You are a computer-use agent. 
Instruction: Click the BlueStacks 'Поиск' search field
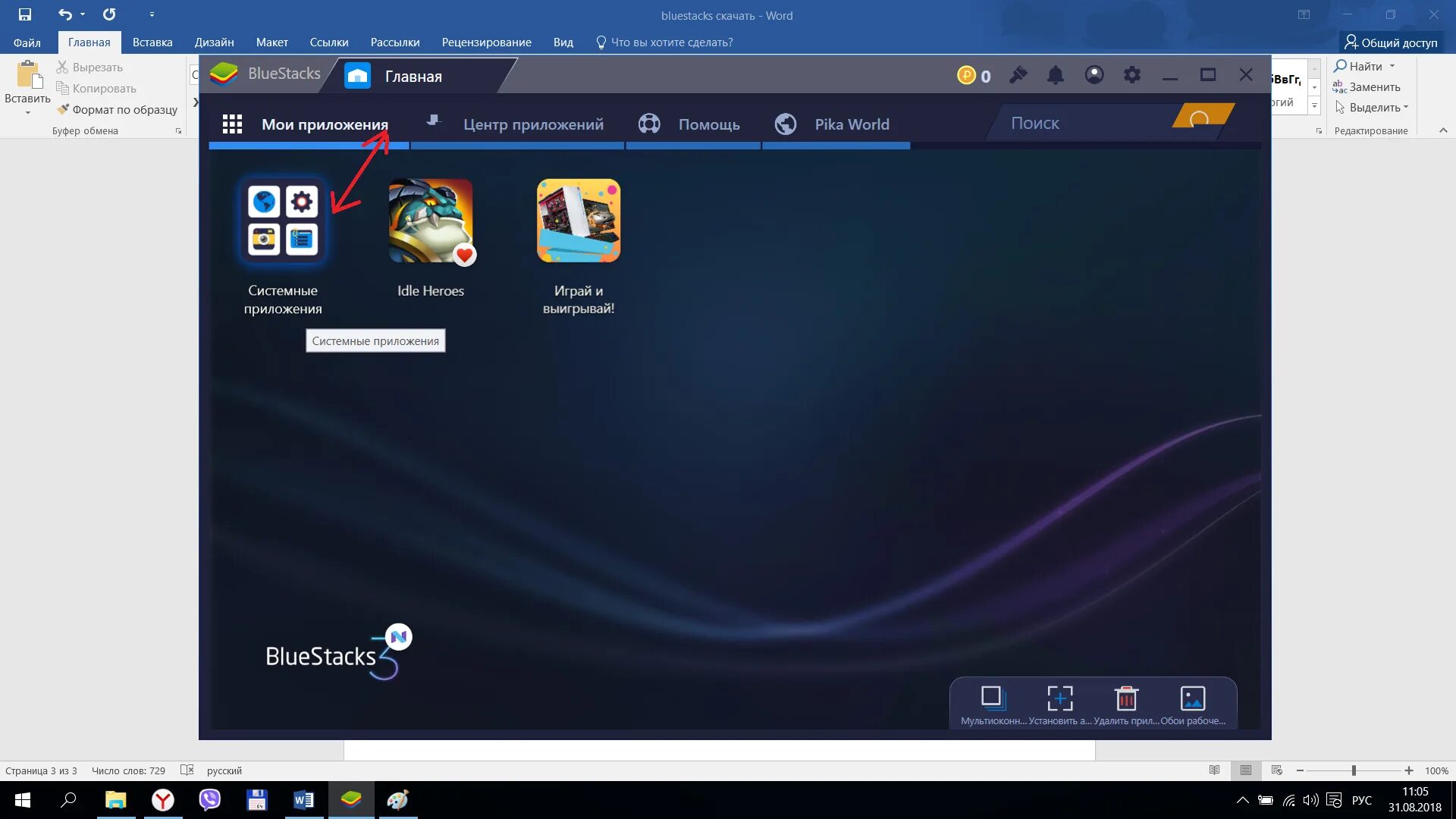1084,123
